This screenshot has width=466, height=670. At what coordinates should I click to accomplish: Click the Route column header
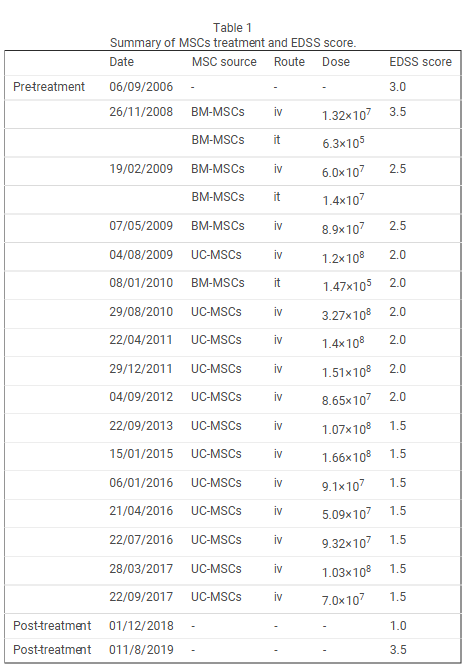point(289,62)
